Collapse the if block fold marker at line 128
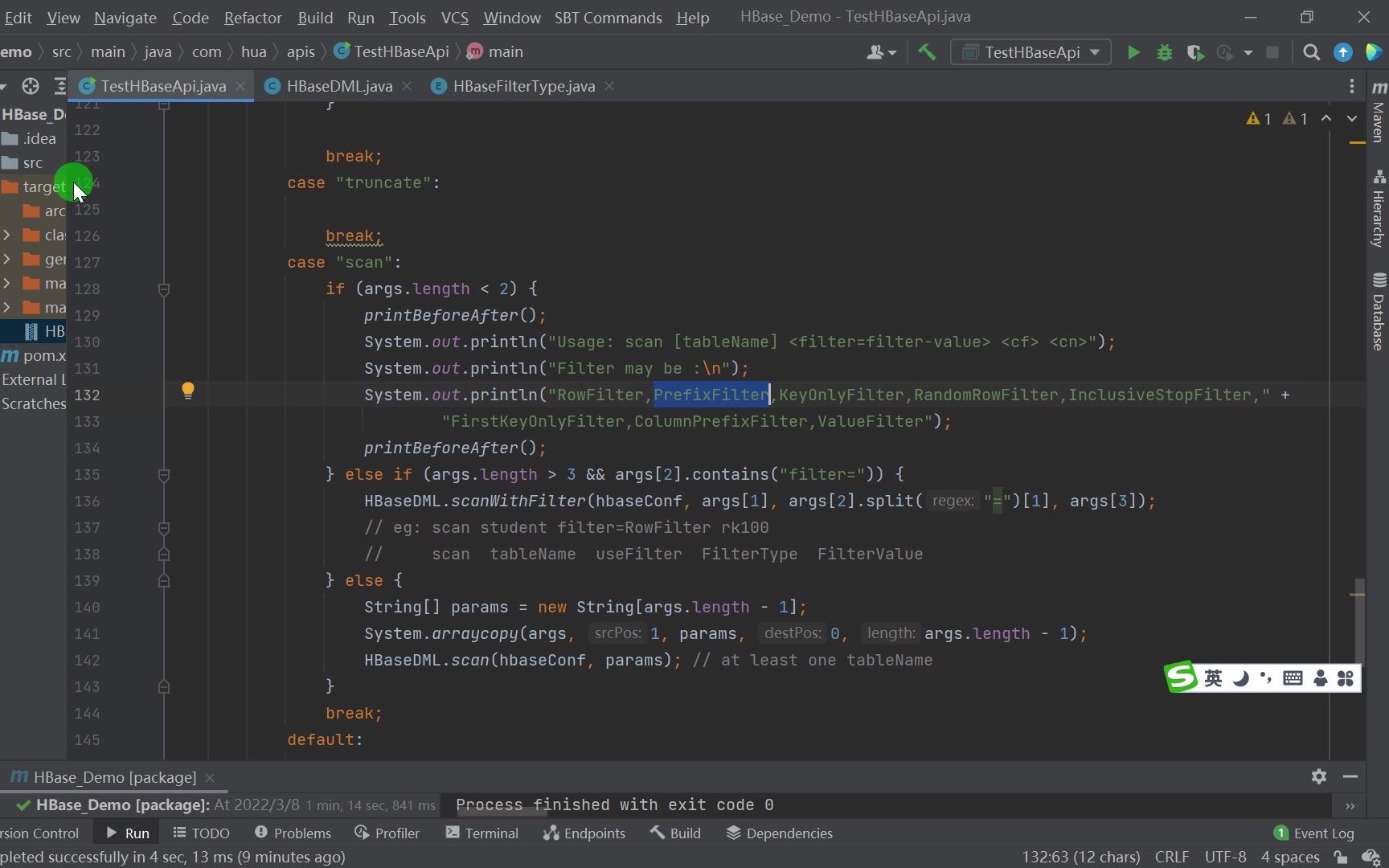The width and height of the screenshot is (1389, 868). click(164, 289)
